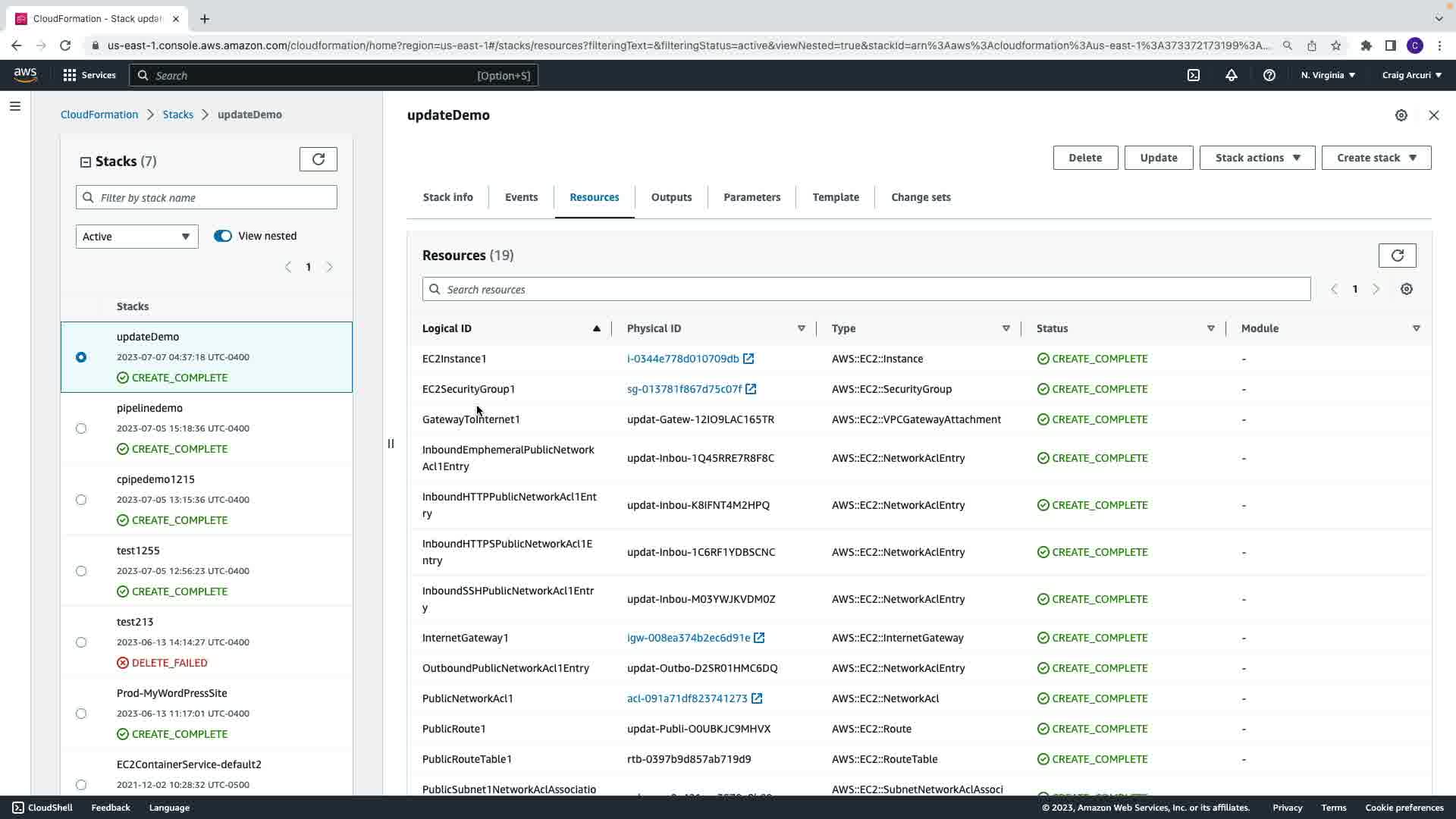
Task: Open the notifications bell icon
Action: point(1232,75)
